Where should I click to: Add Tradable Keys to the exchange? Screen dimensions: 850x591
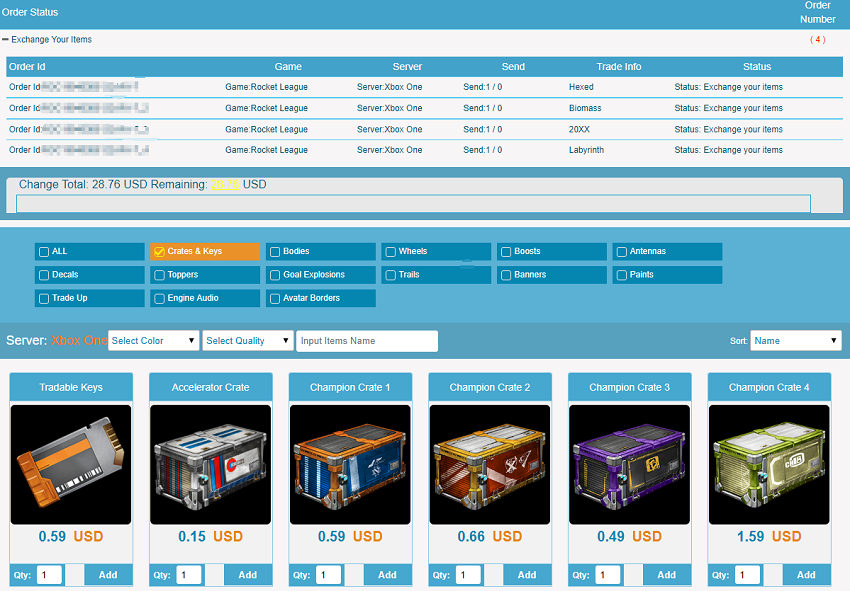[108, 575]
